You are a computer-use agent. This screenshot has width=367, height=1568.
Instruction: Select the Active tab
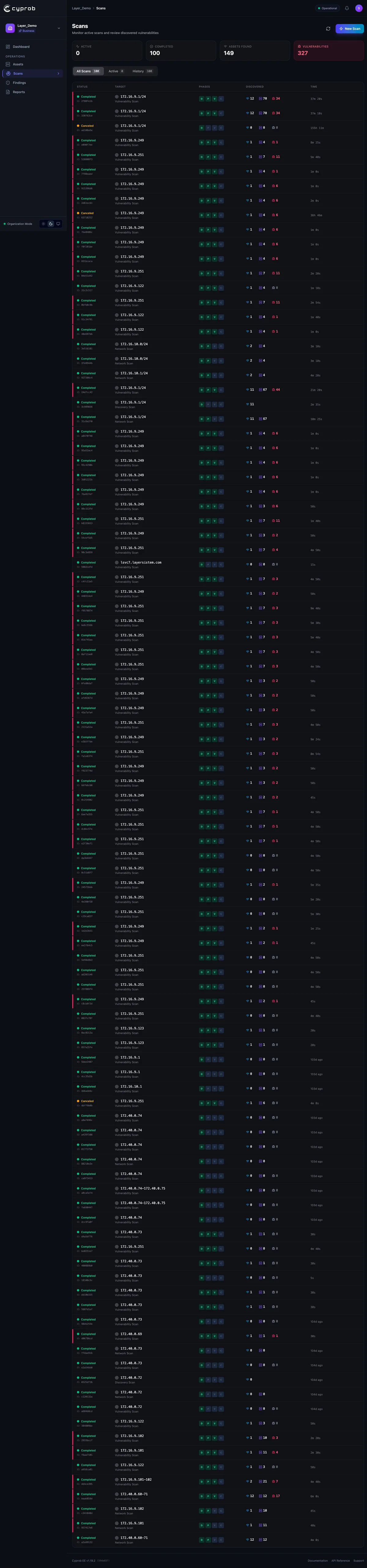(x=116, y=71)
